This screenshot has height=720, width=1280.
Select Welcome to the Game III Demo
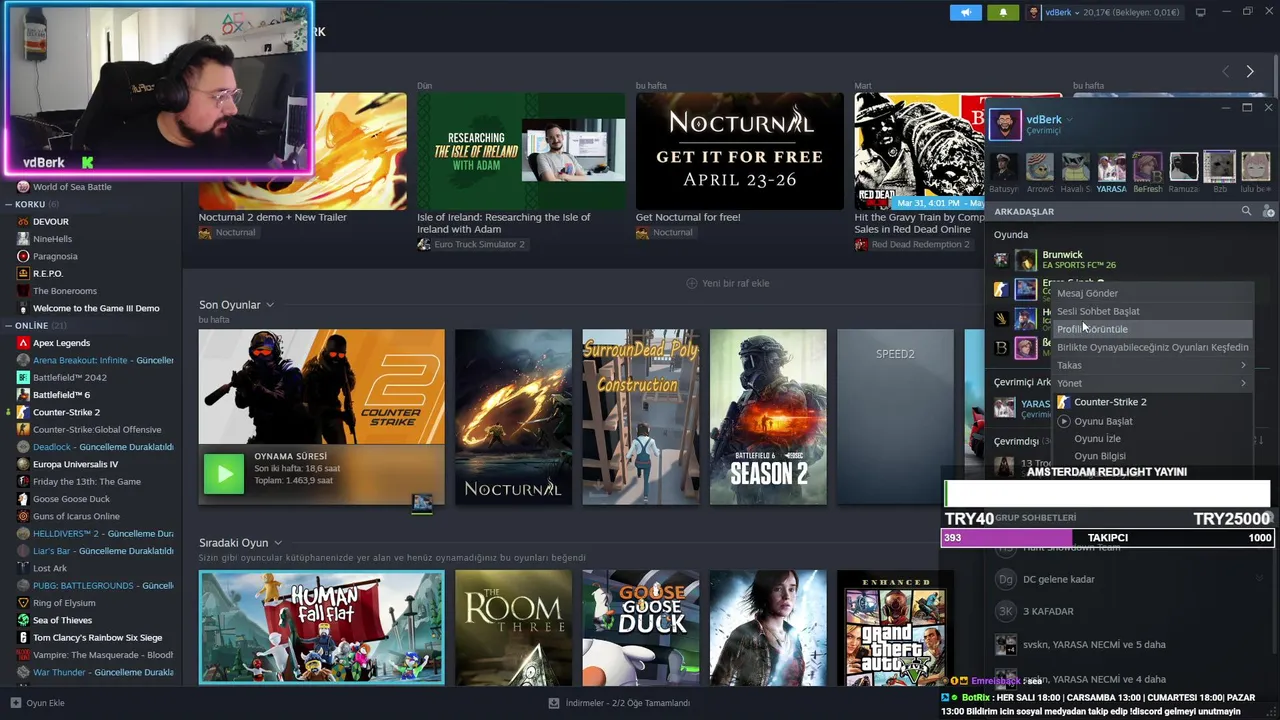[x=96, y=308]
